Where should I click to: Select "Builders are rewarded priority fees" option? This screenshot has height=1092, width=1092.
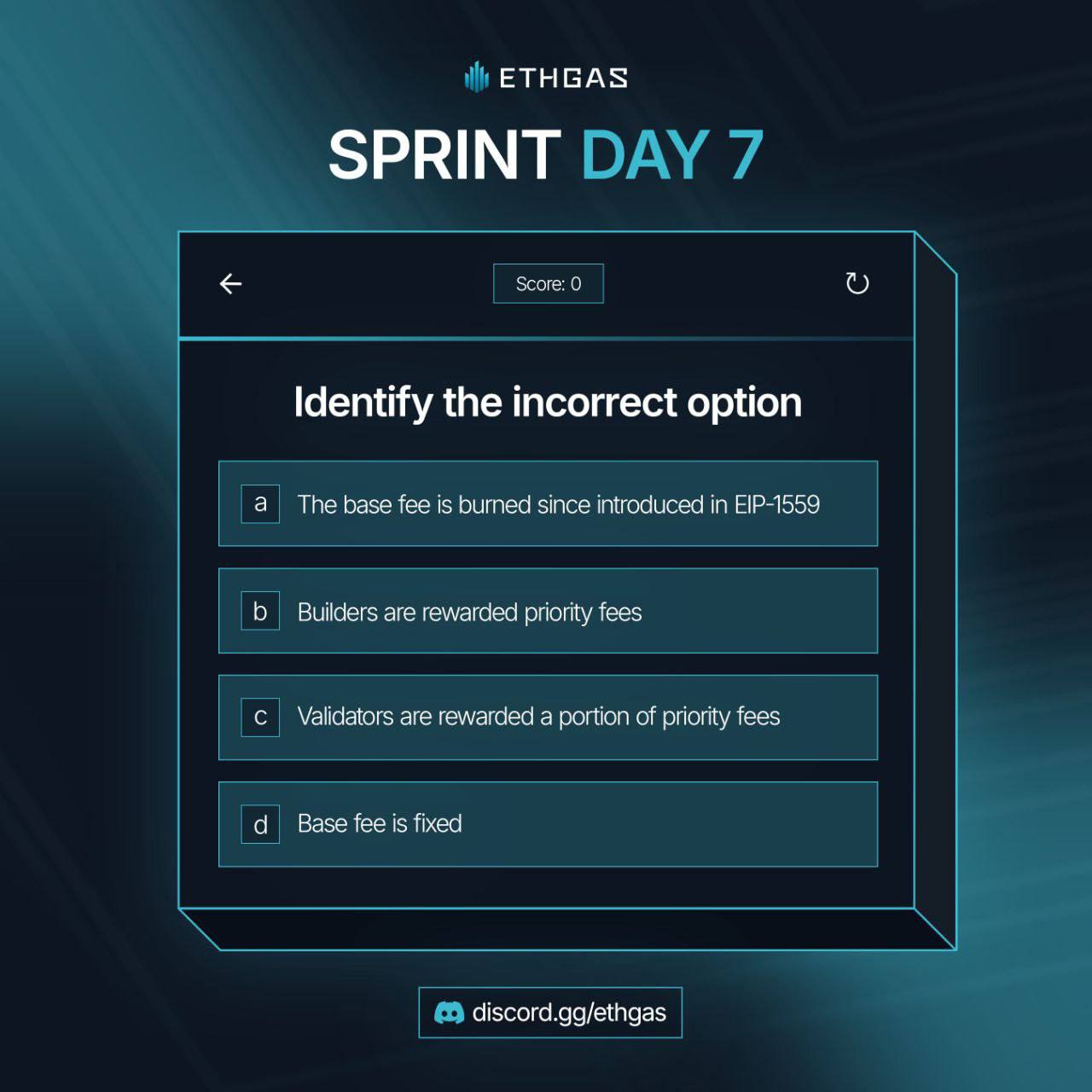[548, 611]
